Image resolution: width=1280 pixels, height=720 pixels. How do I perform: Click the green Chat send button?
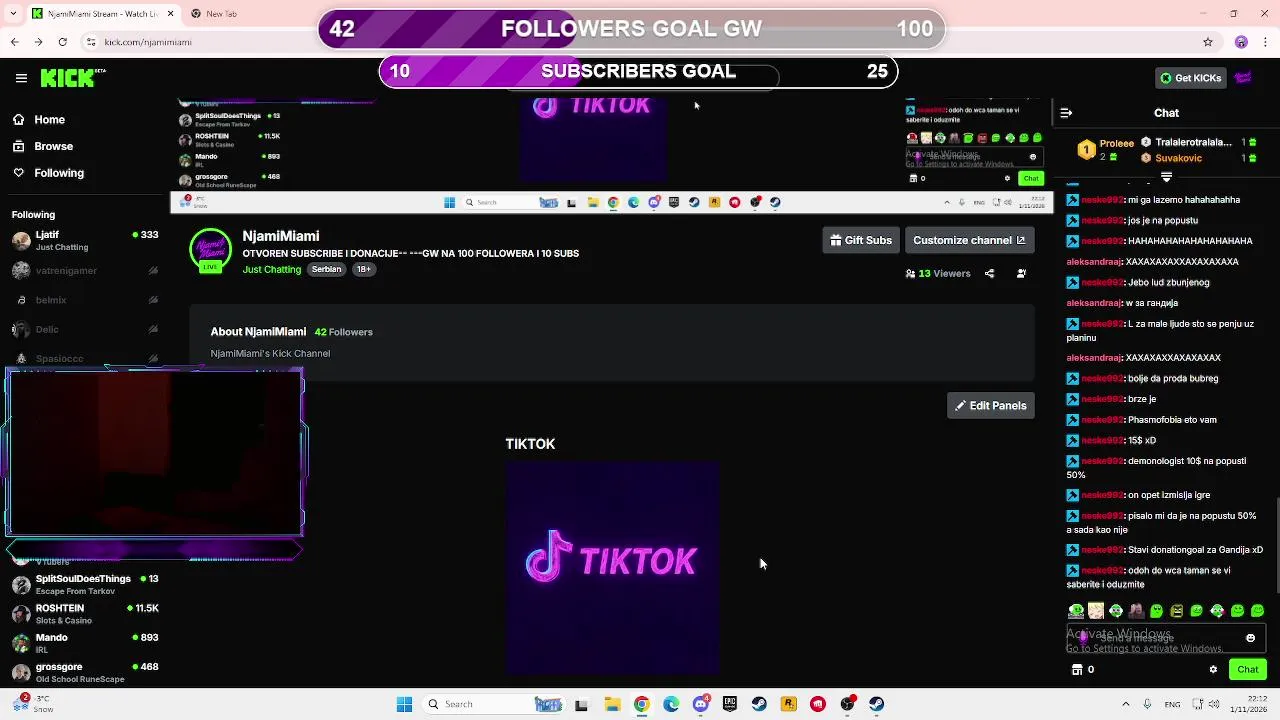[x=1248, y=670]
